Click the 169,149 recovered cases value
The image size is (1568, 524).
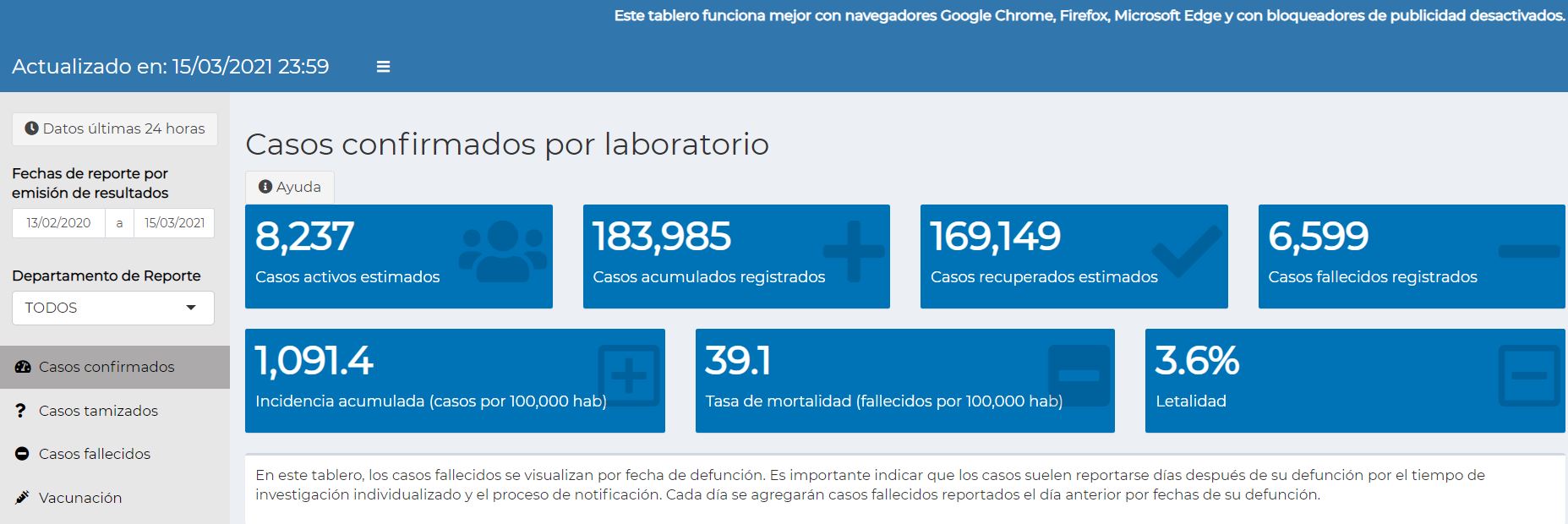coord(995,237)
